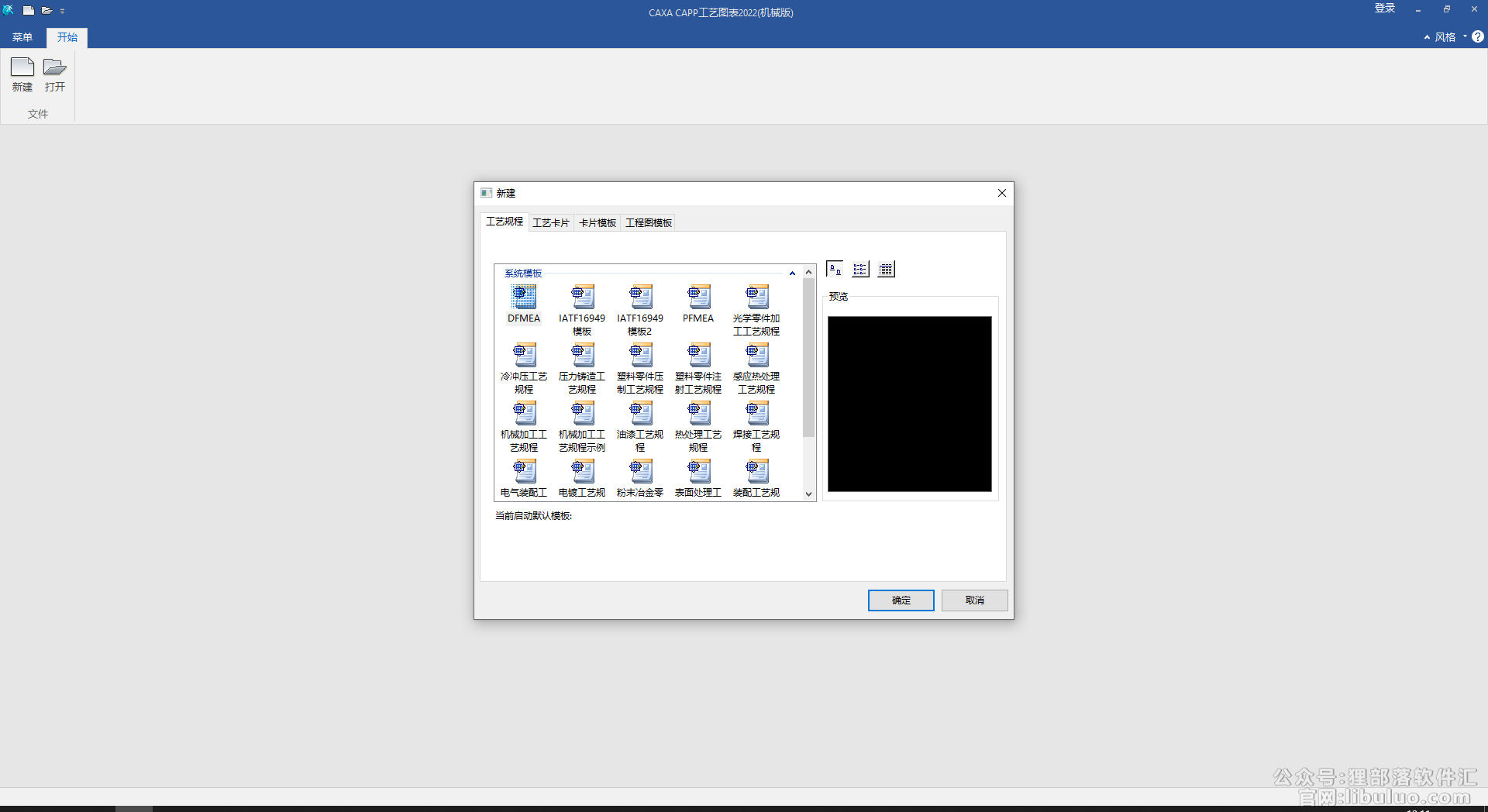The image size is (1488, 812).
Task: Pick the 焊接工艺规程 template icon
Action: point(756,413)
